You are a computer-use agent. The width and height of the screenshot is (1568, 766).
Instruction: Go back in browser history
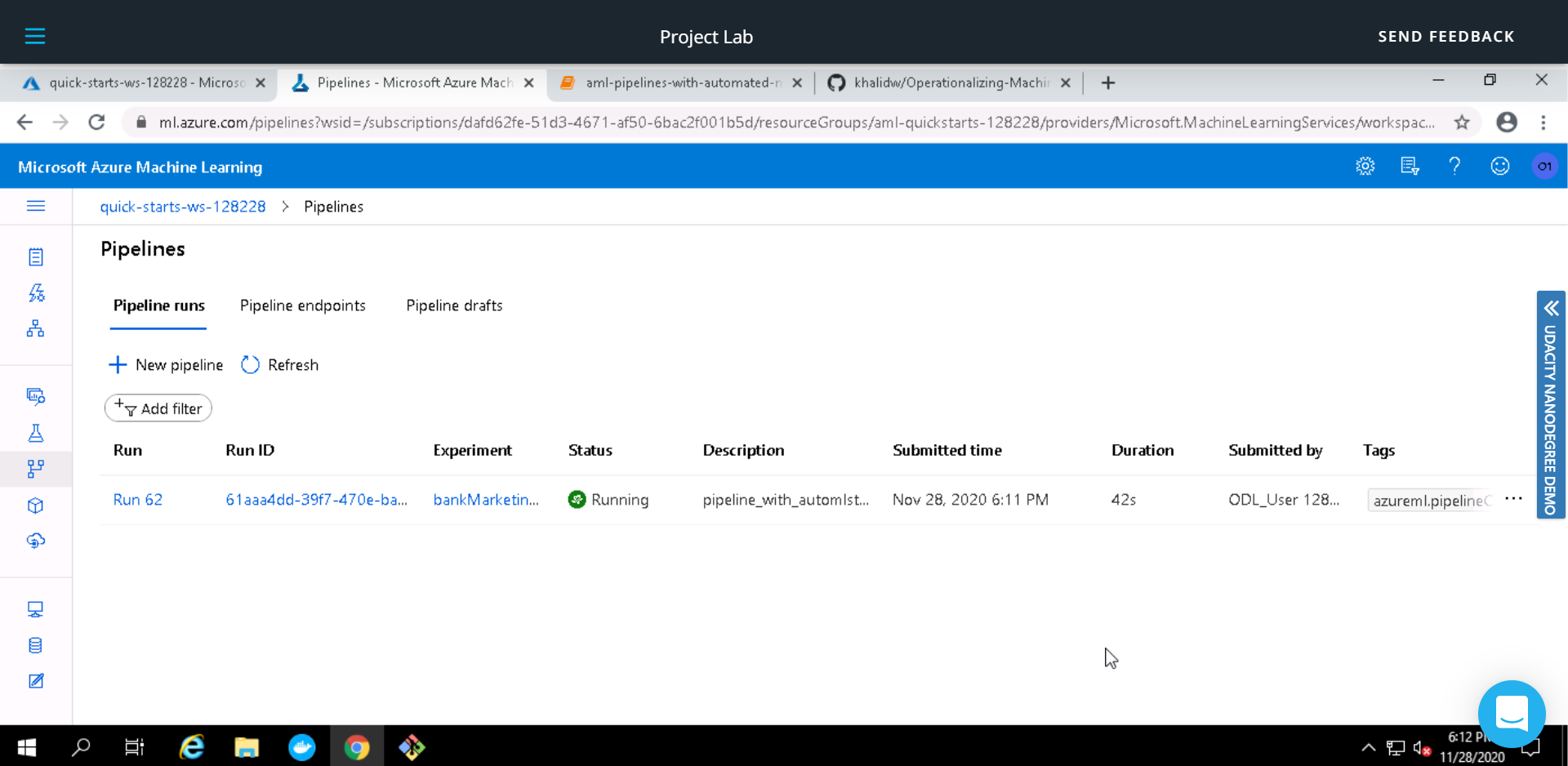coord(24,122)
